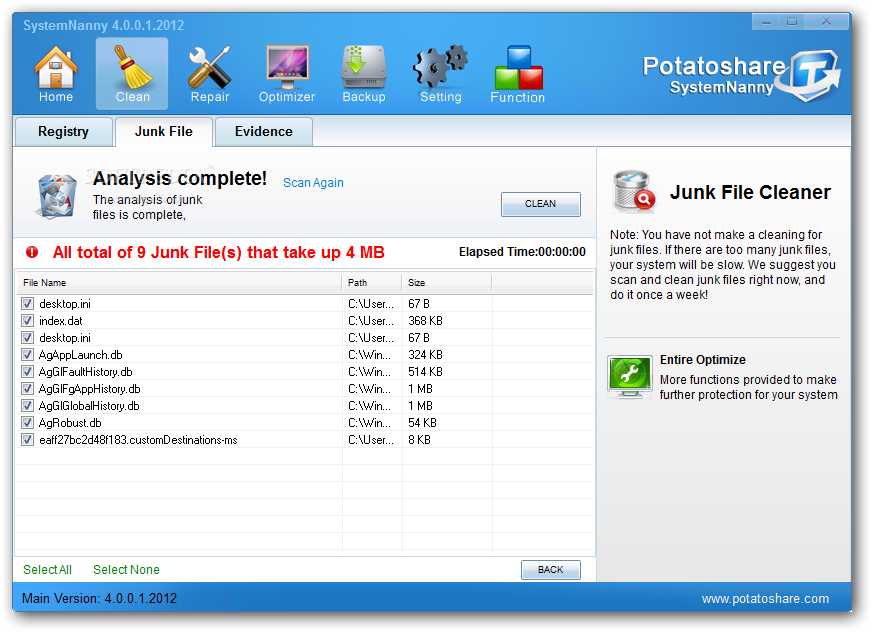Click the Elapsed Time:00:00:00 text
Image resolution: width=872 pixels, height=632 pixels.
click(x=522, y=252)
